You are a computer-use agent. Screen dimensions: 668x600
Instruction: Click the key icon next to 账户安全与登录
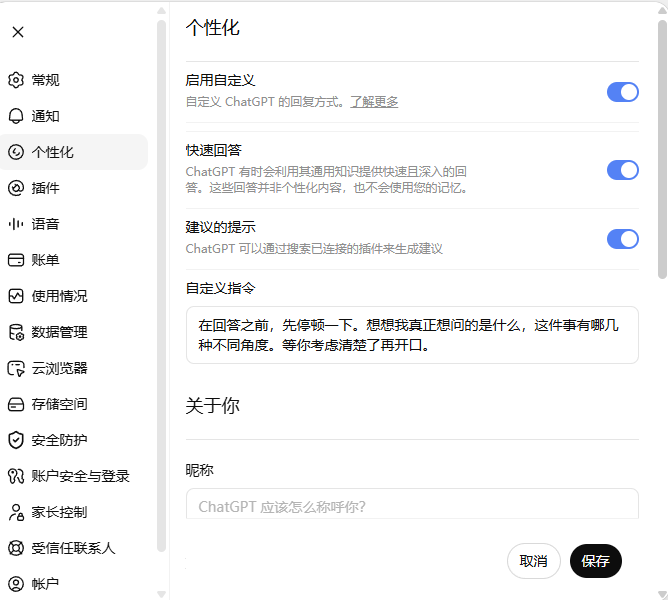pos(16,476)
